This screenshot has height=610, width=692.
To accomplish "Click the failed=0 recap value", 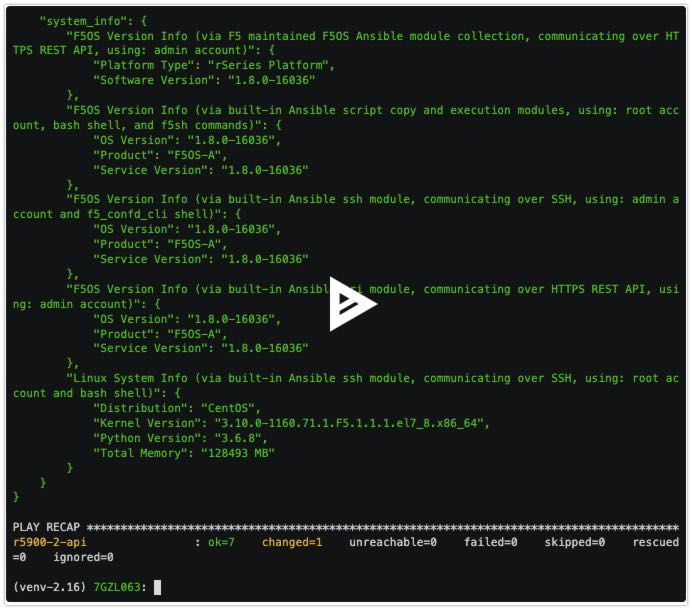I will [x=490, y=542].
